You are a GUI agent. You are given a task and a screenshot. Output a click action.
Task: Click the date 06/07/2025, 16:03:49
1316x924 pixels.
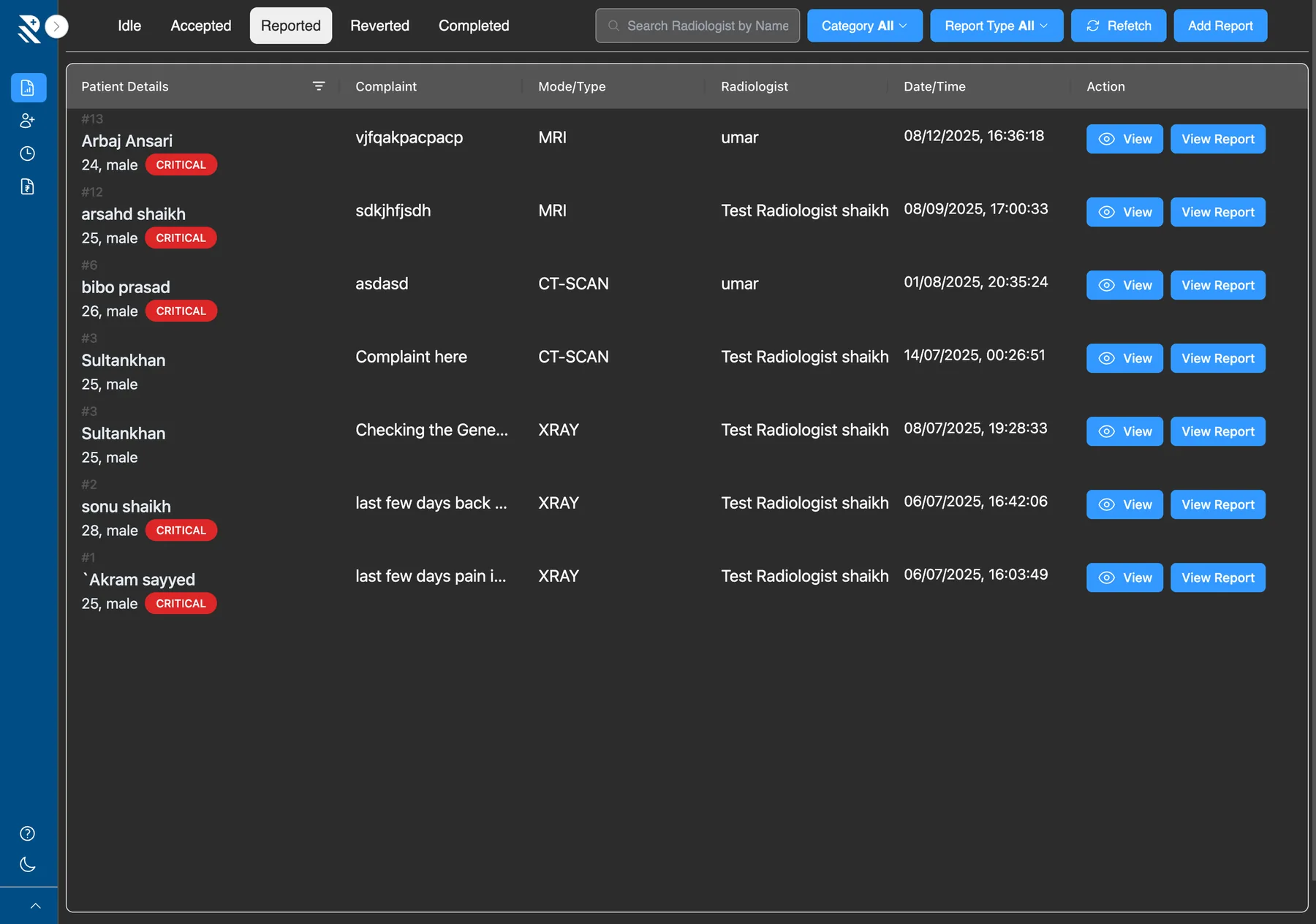976,575
